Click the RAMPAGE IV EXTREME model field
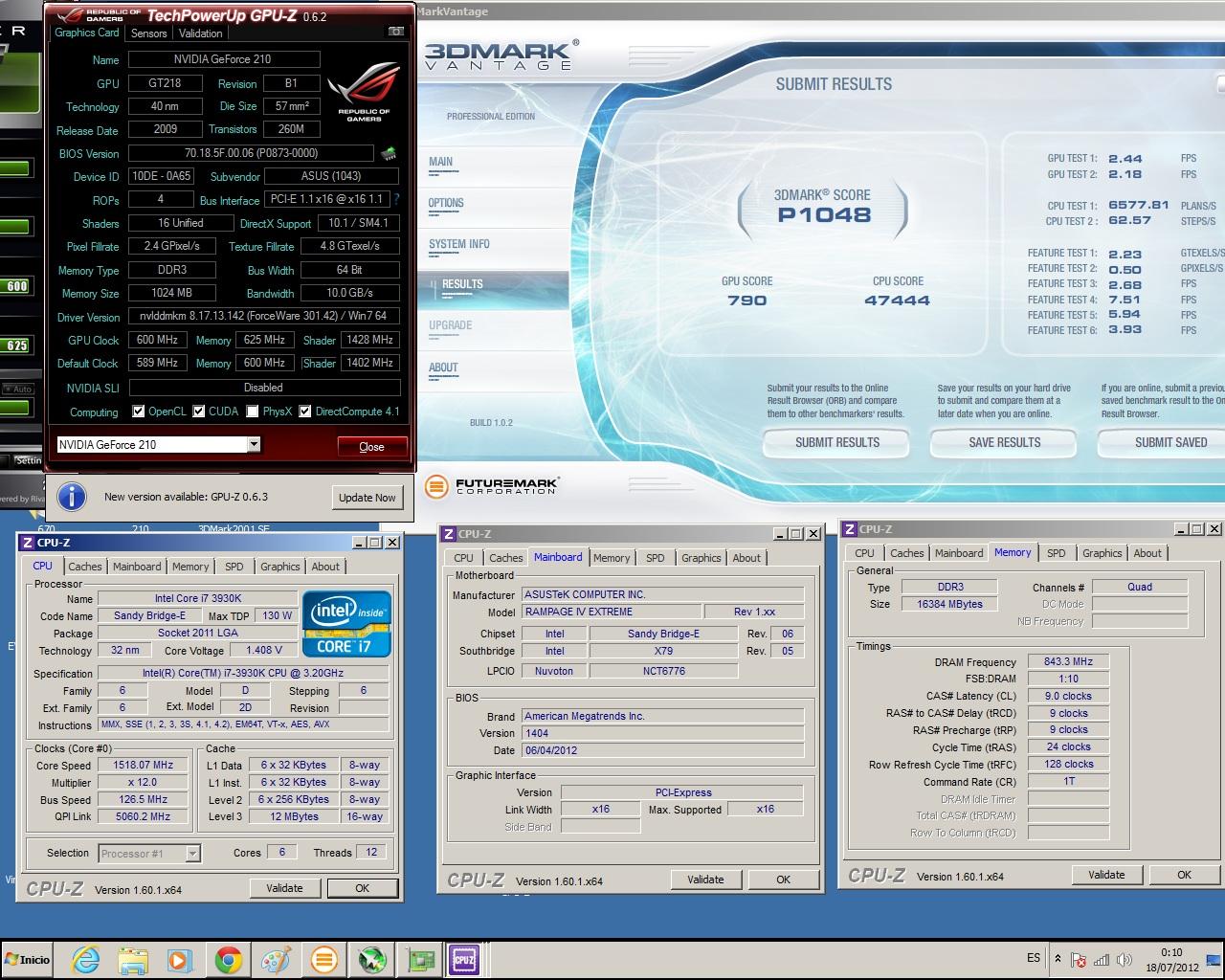The height and width of the screenshot is (980, 1225). (x=611, y=612)
